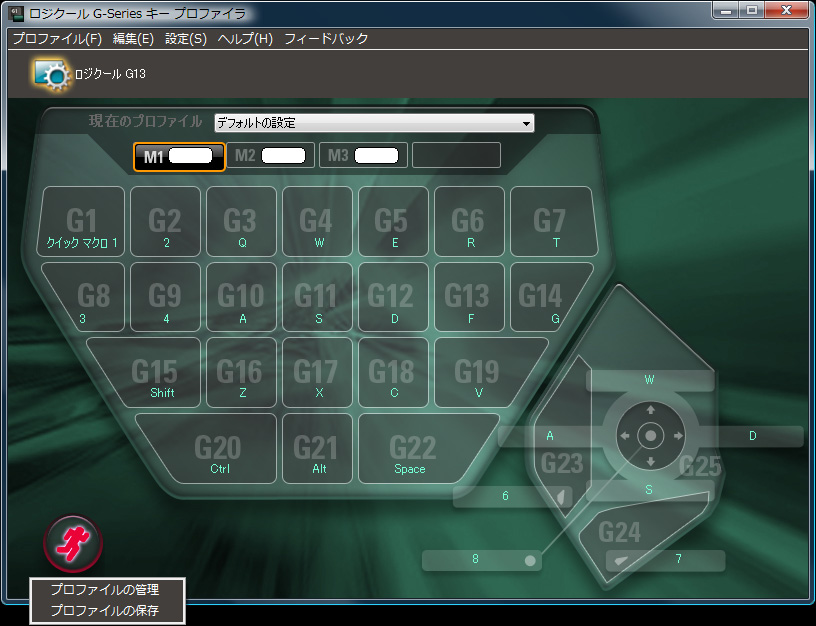Viewport: 816px width, 626px height.
Task: Click the joystick left arrow
Action: point(624,436)
